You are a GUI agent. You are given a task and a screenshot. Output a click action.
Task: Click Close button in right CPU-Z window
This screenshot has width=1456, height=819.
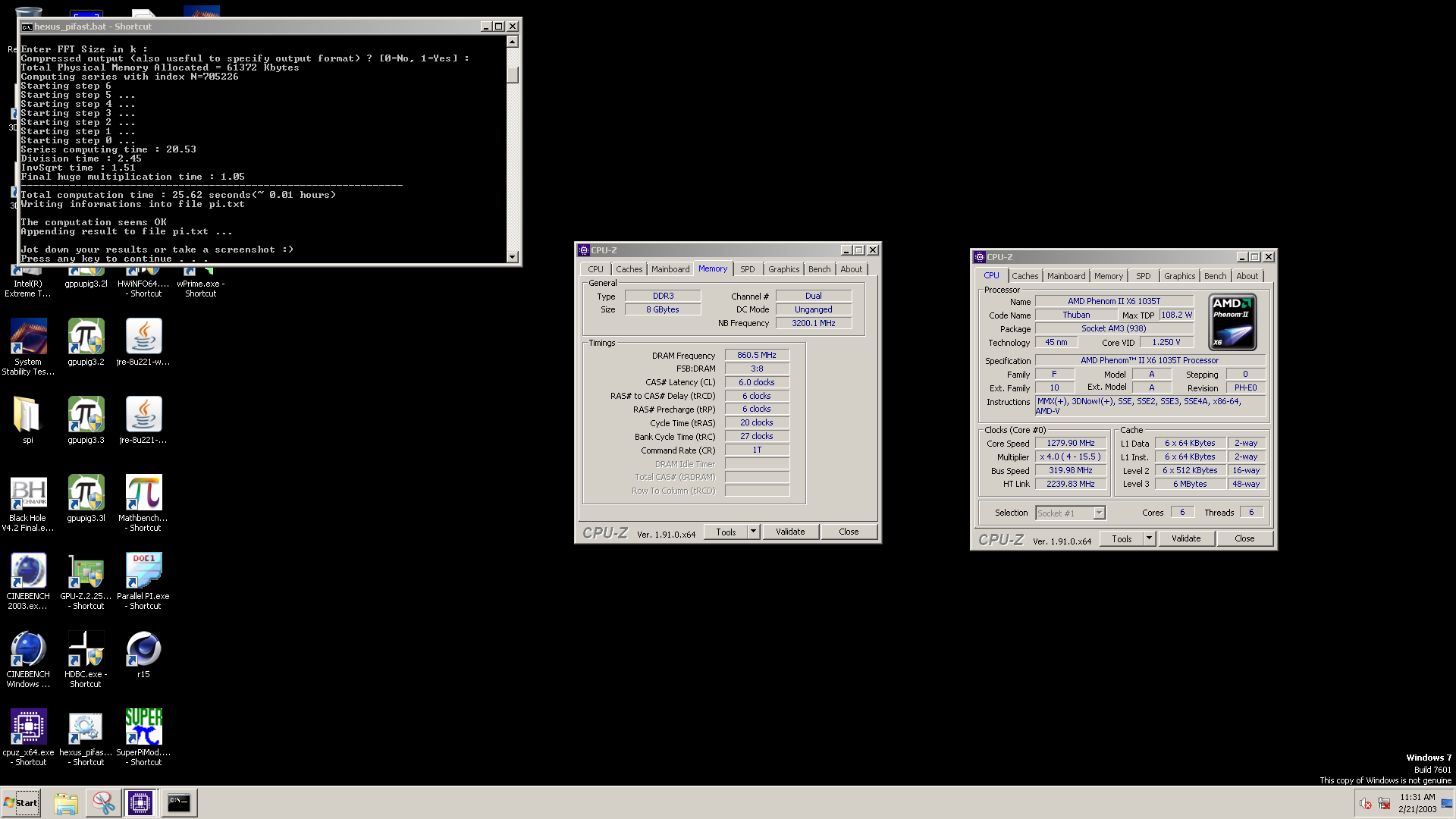1244,538
